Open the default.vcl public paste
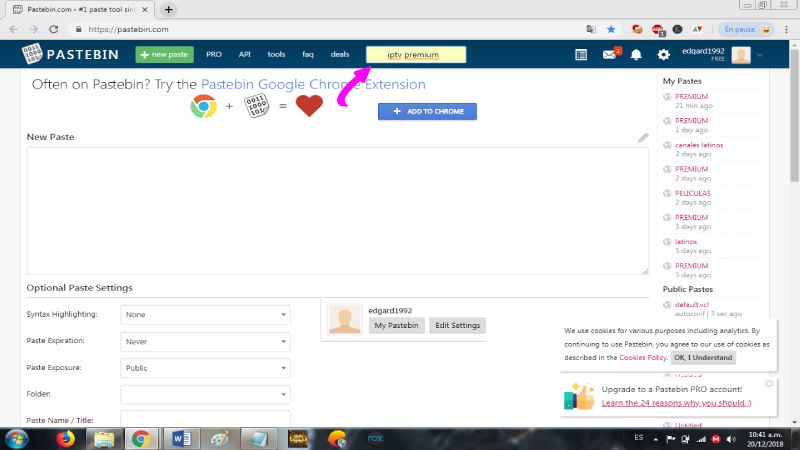This screenshot has height=450, width=800. (x=692, y=305)
